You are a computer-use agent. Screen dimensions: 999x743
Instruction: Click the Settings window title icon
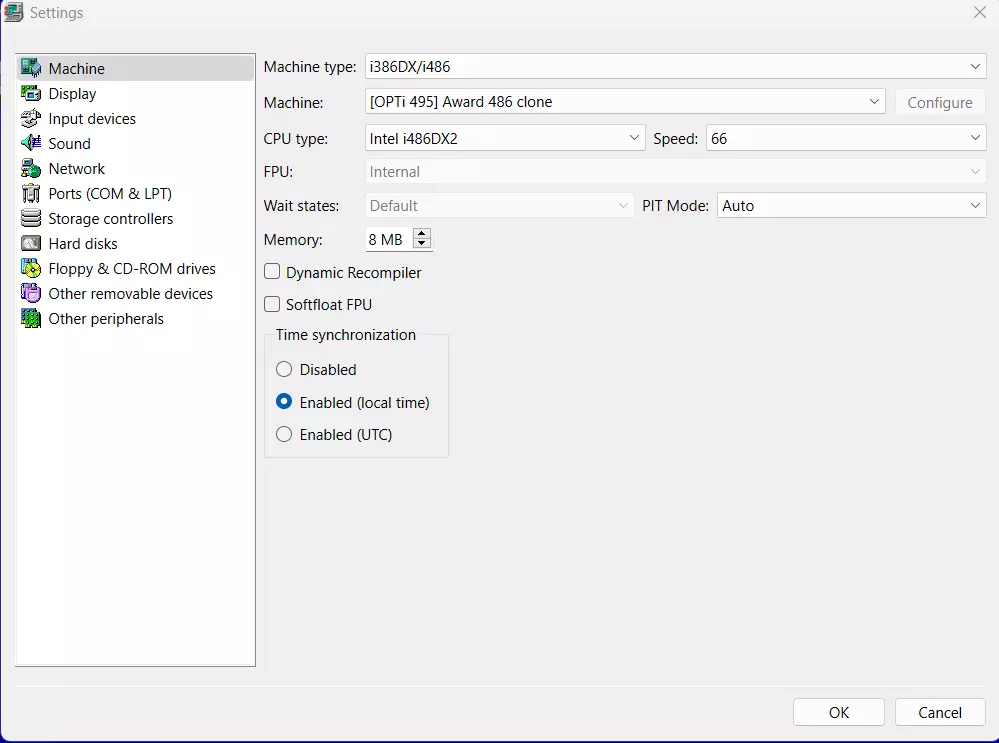click(x=13, y=12)
